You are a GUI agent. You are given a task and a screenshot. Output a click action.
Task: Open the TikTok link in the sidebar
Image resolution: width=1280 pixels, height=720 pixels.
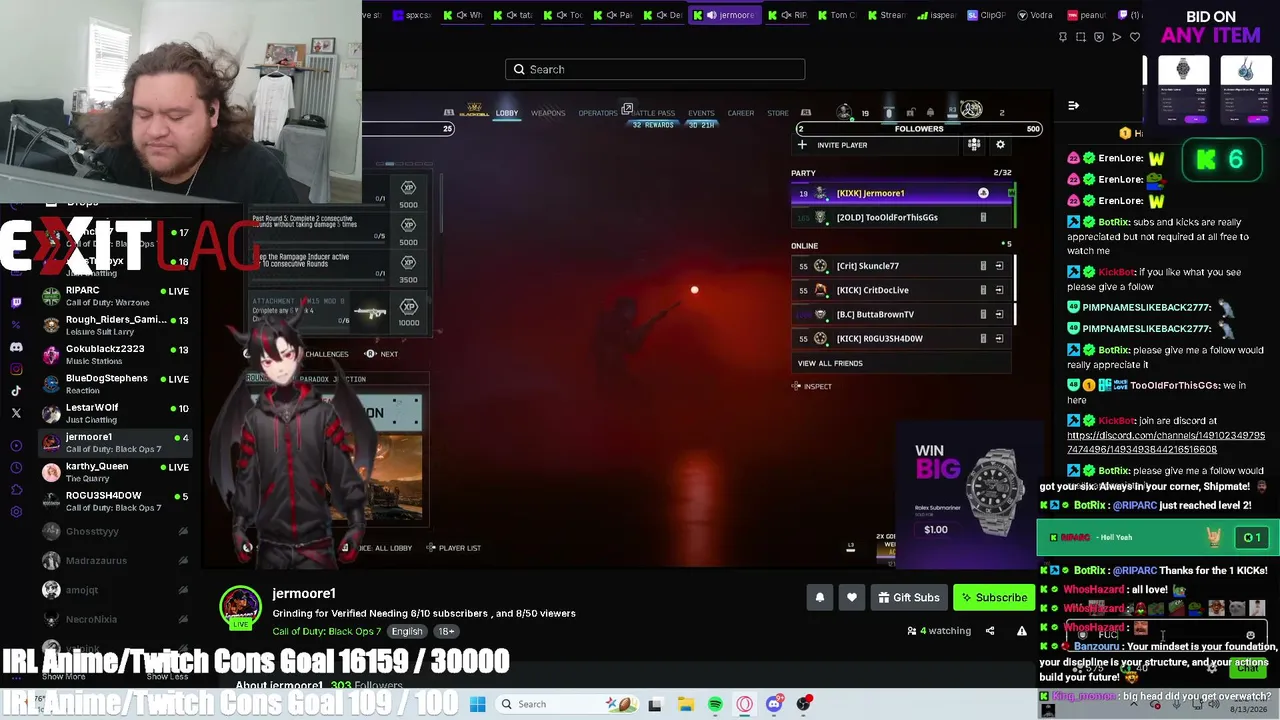pyautogui.click(x=16, y=391)
